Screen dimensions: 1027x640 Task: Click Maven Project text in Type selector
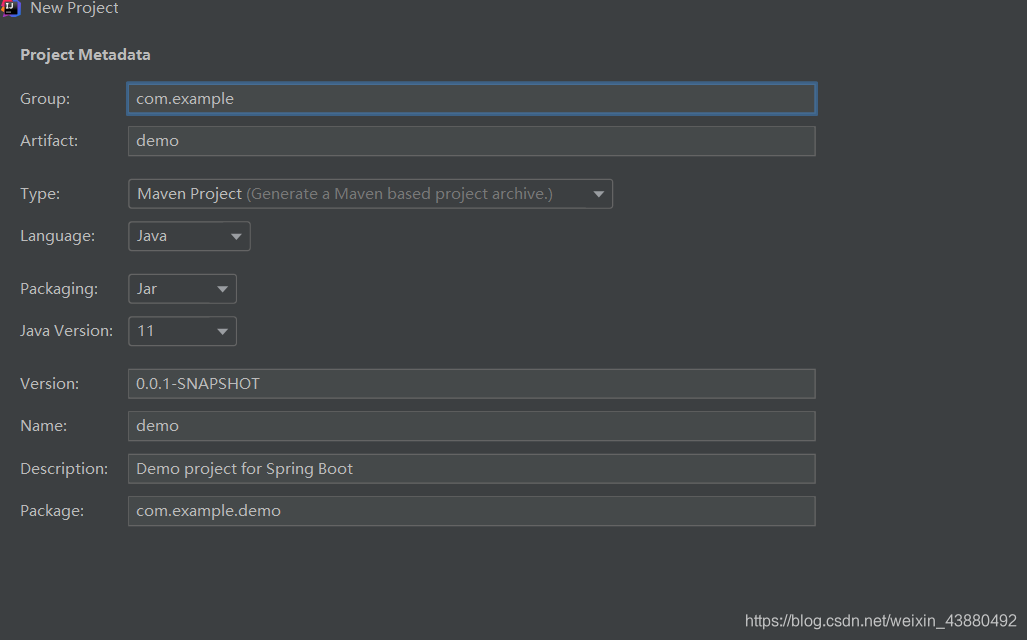[x=188, y=193]
